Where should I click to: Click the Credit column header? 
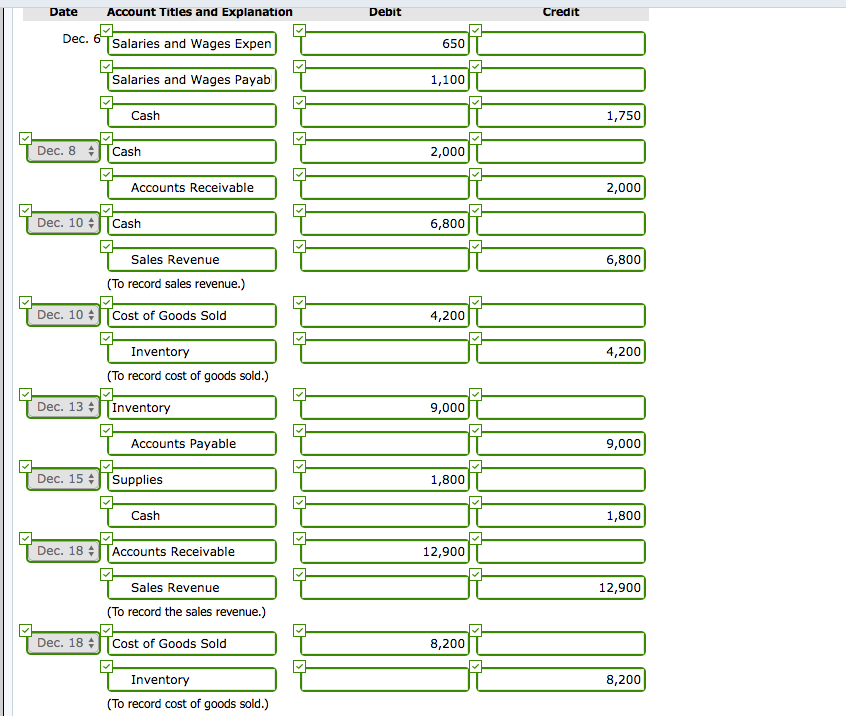pos(561,12)
